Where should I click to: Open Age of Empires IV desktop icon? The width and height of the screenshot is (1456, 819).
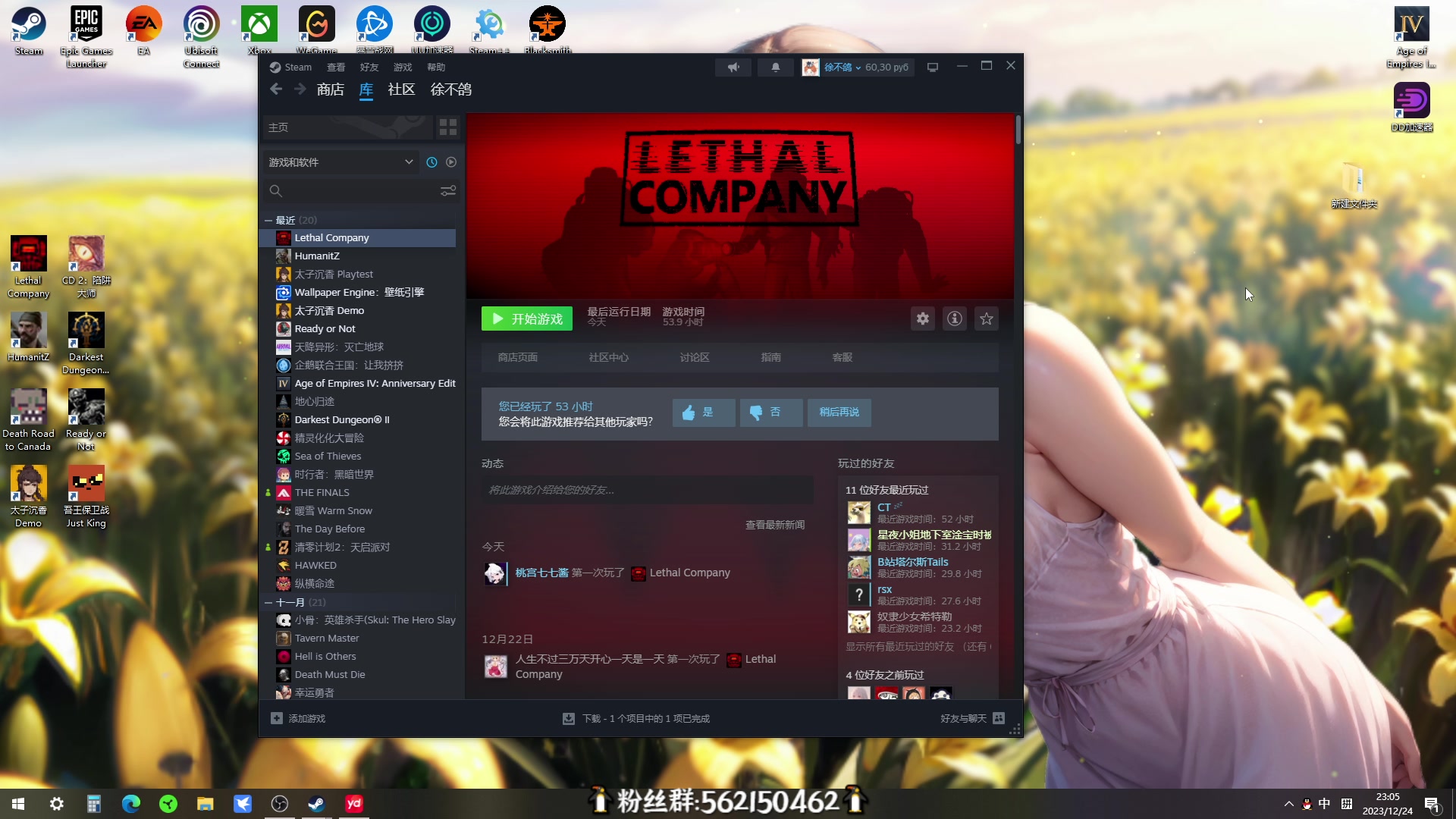1411,36
